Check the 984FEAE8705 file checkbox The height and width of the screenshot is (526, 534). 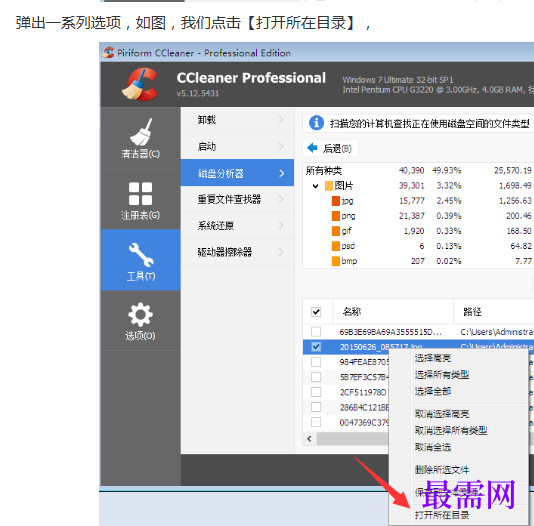(316, 362)
